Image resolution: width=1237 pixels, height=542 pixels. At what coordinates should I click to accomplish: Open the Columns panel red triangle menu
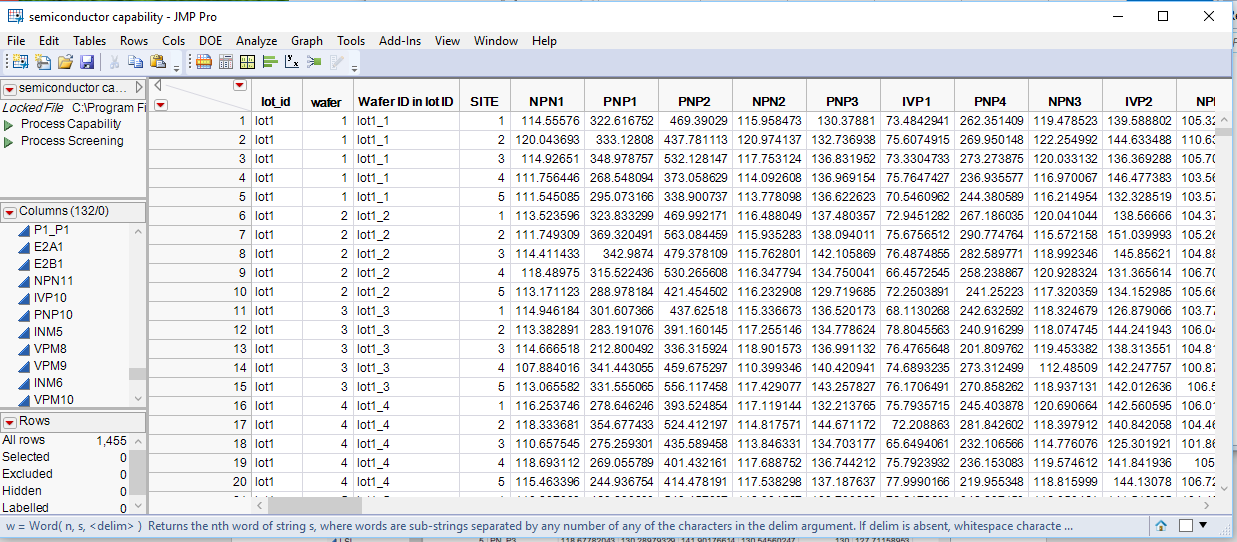click(x=10, y=212)
